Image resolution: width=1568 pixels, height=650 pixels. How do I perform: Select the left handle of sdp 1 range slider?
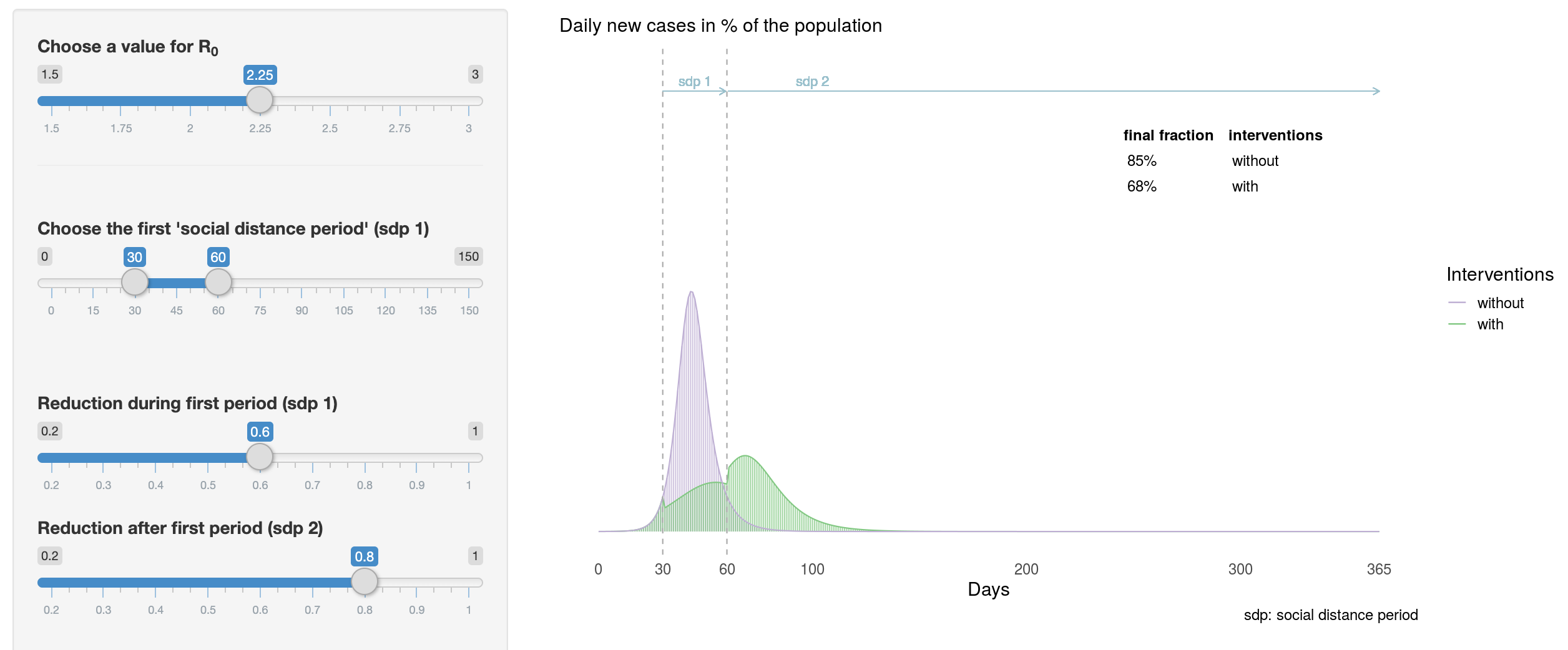[134, 282]
